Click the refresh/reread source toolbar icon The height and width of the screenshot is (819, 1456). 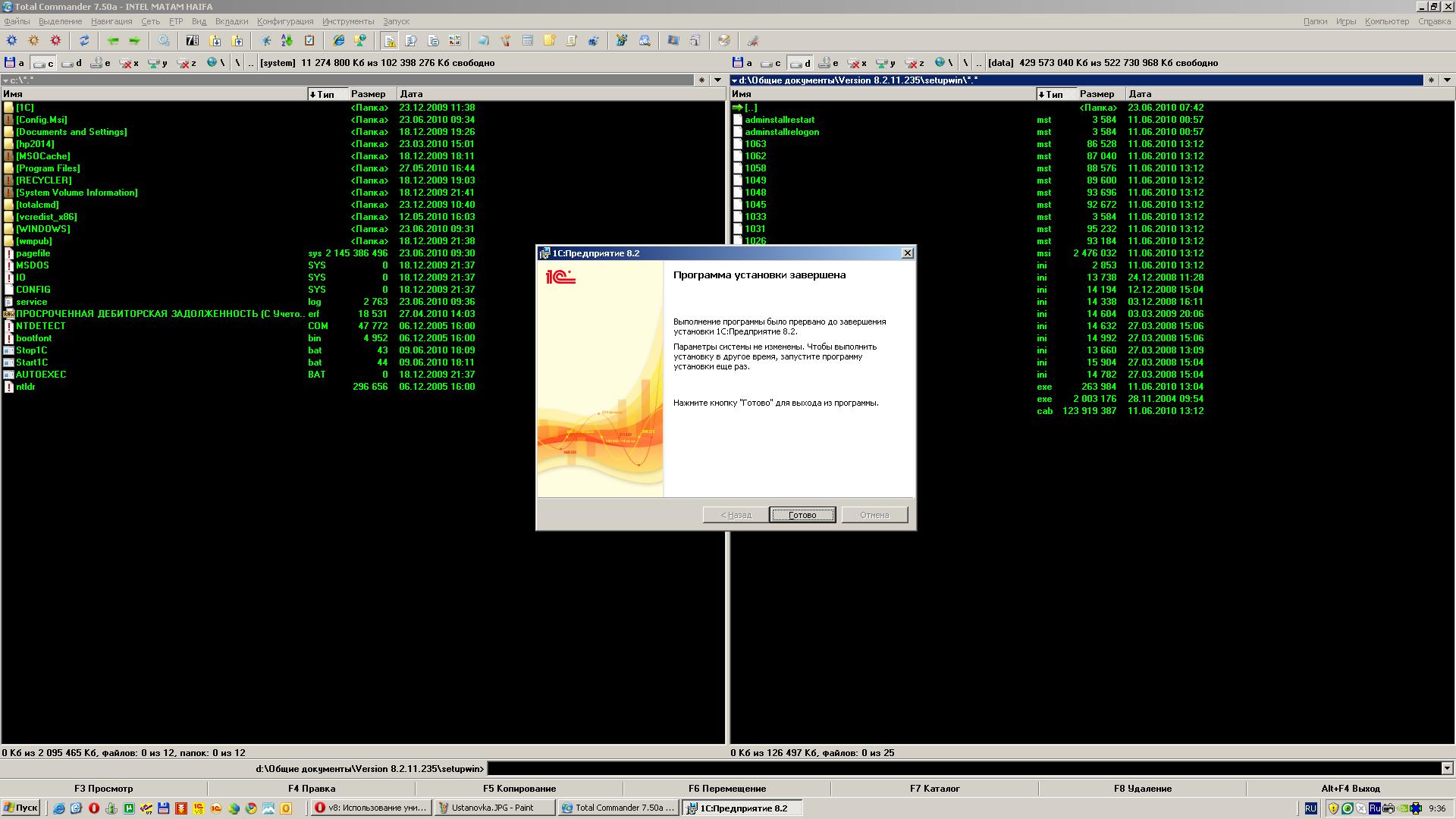coord(84,41)
